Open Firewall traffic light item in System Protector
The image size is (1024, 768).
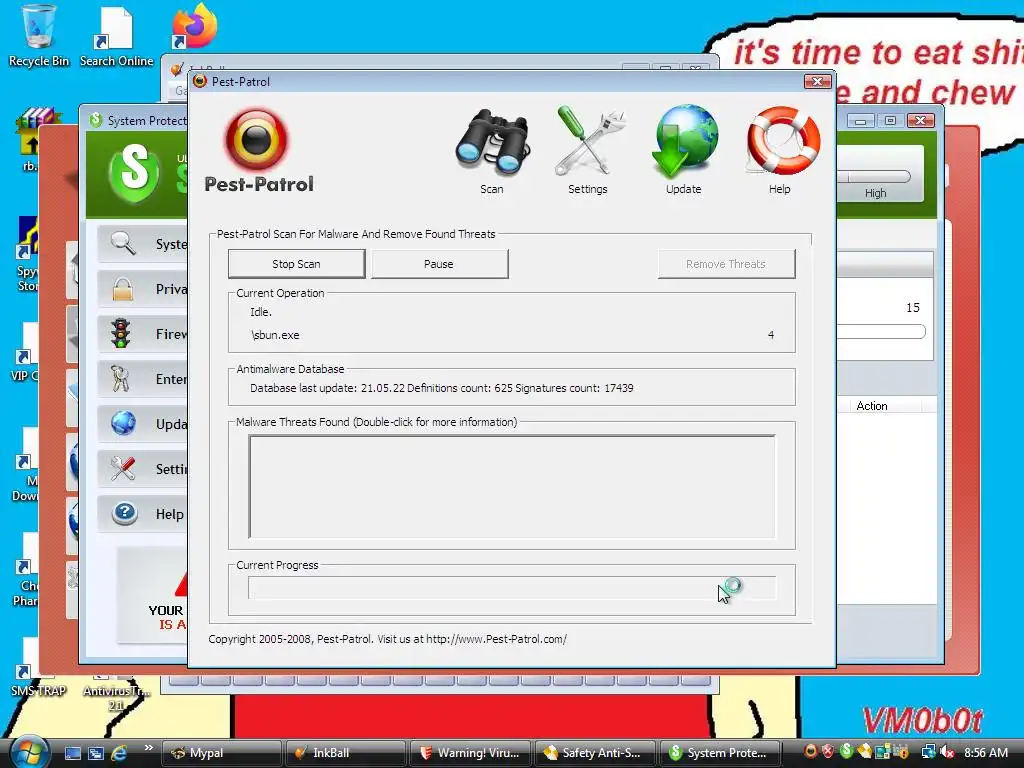point(142,334)
